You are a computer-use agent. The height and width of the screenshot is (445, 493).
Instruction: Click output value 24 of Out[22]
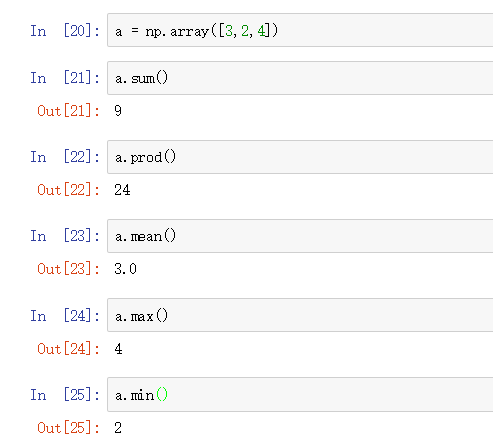click(x=122, y=190)
